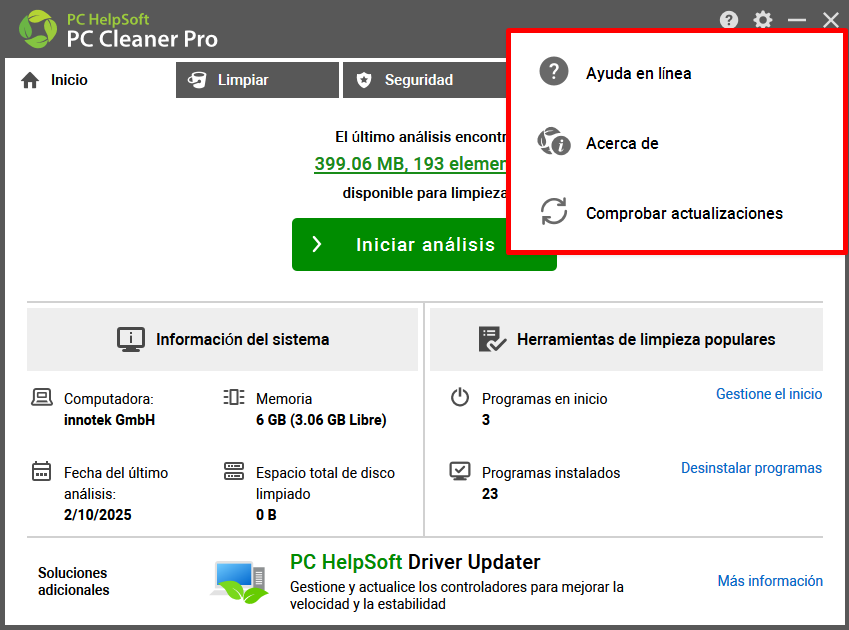Switch to the Limpiar tab
Screen dimensions: 849x630
click(x=257, y=80)
